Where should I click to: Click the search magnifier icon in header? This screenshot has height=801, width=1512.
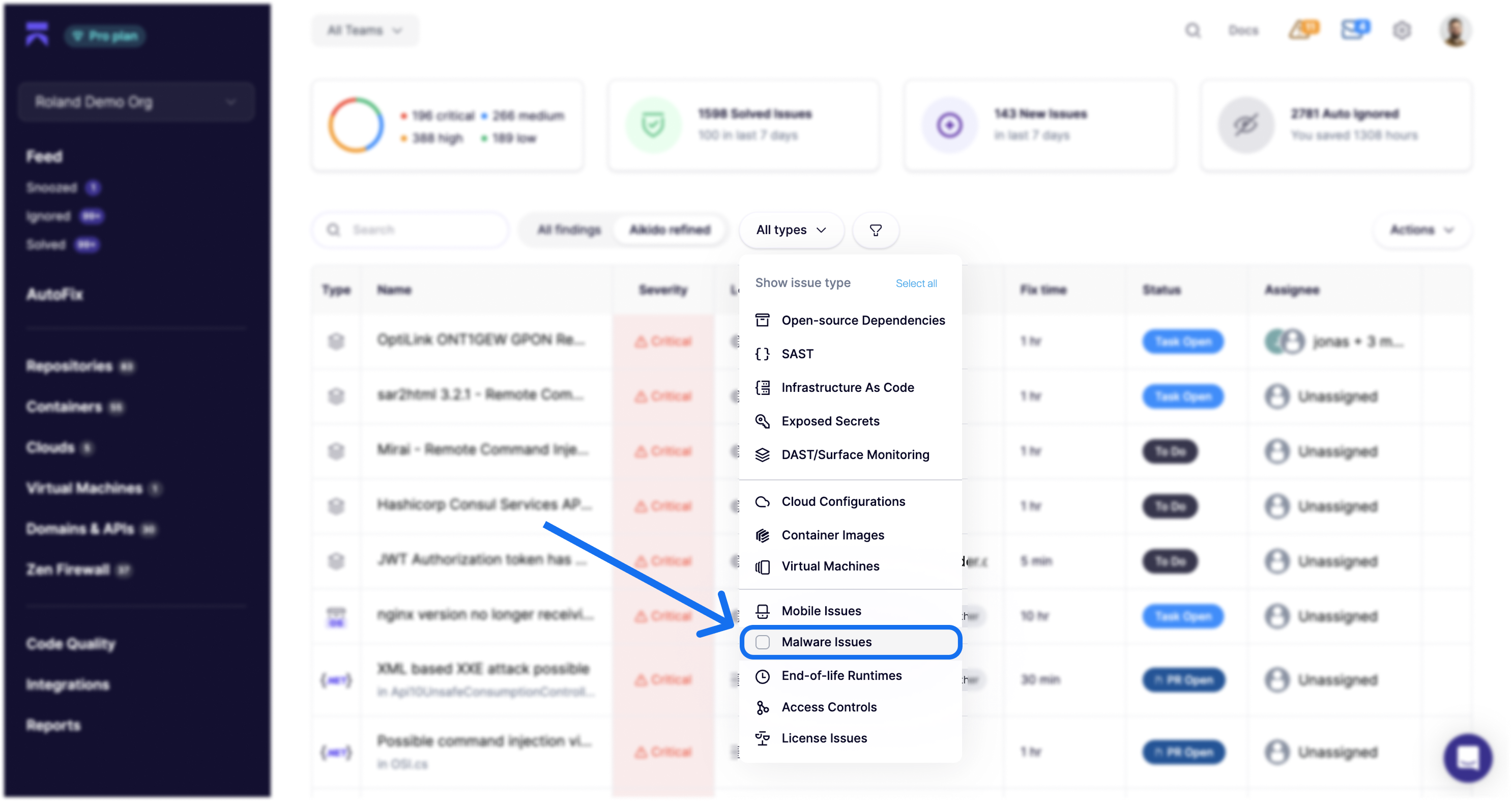[x=1192, y=30]
